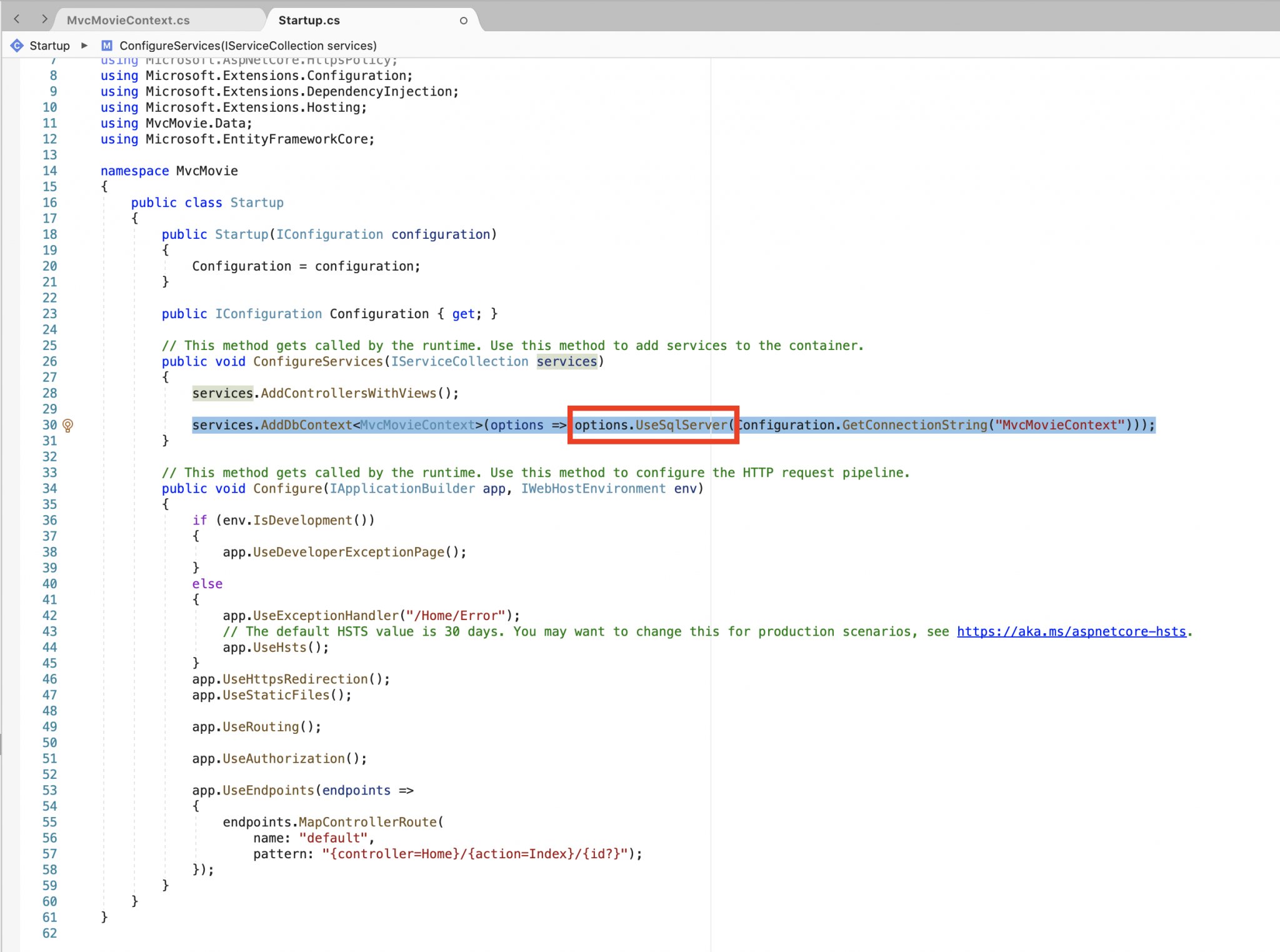This screenshot has width=1280, height=952.
Task: Click the comment on line 25
Action: click(512, 346)
